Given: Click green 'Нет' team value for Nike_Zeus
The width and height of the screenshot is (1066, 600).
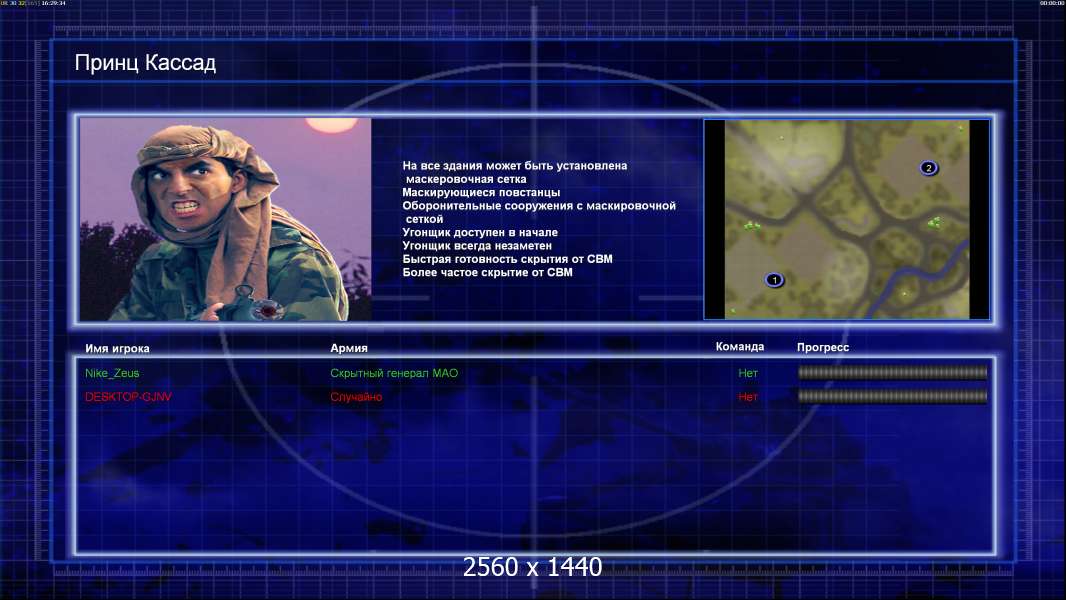Looking at the screenshot, I should point(748,373).
